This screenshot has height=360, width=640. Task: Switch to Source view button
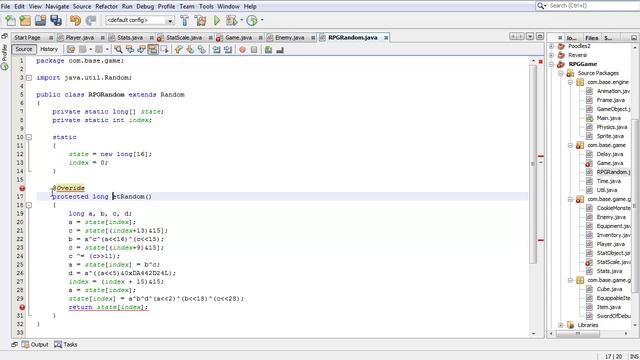click(24, 49)
